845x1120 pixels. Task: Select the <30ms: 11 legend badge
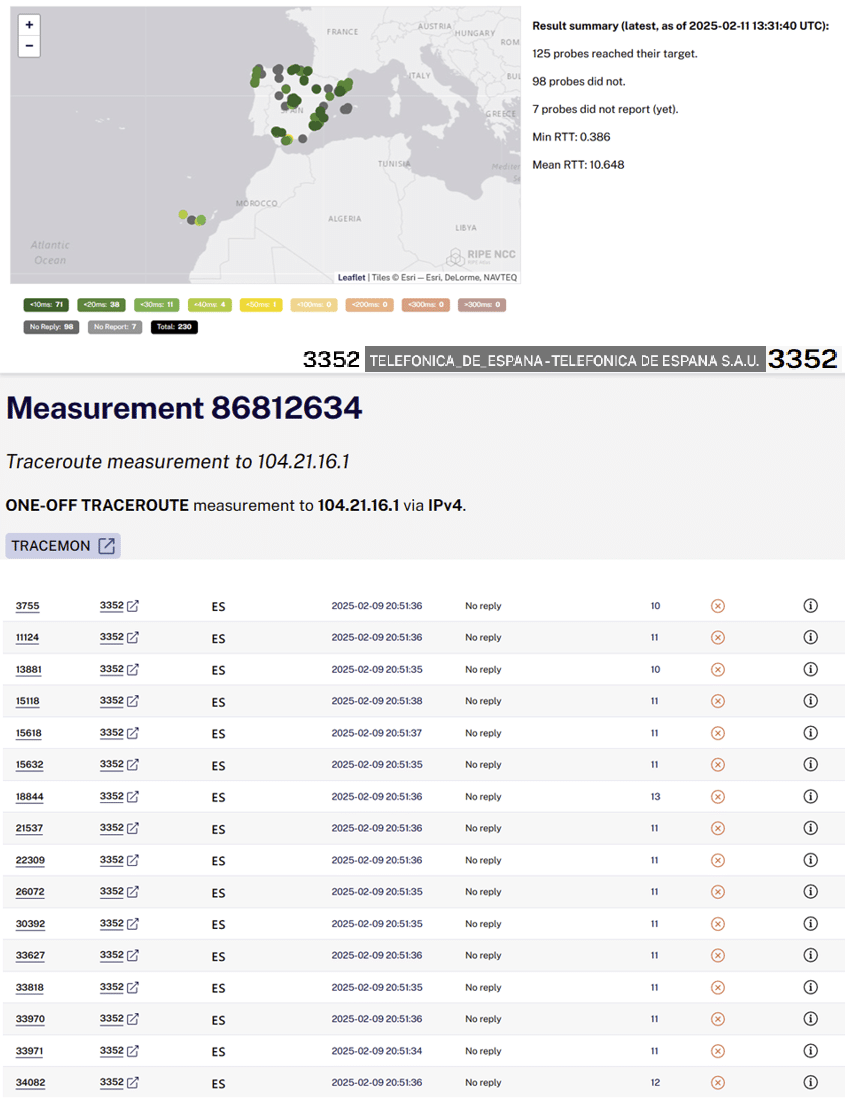pos(156,305)
